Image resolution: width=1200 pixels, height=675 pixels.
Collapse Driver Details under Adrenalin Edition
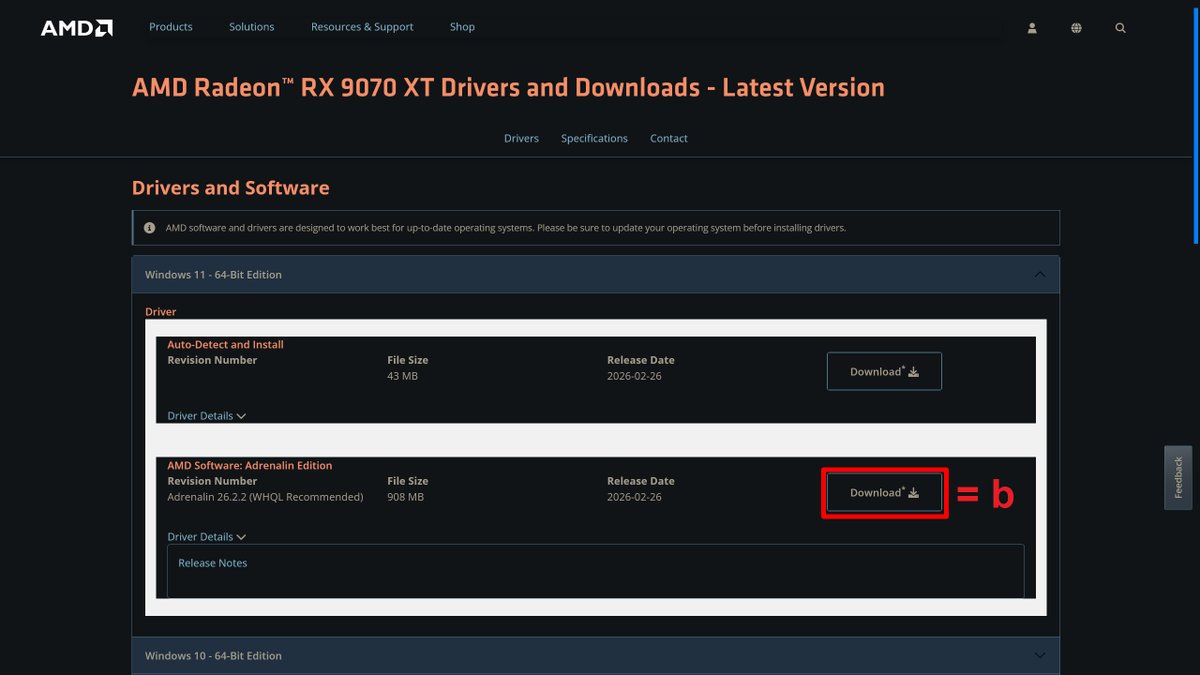[206, 537]
